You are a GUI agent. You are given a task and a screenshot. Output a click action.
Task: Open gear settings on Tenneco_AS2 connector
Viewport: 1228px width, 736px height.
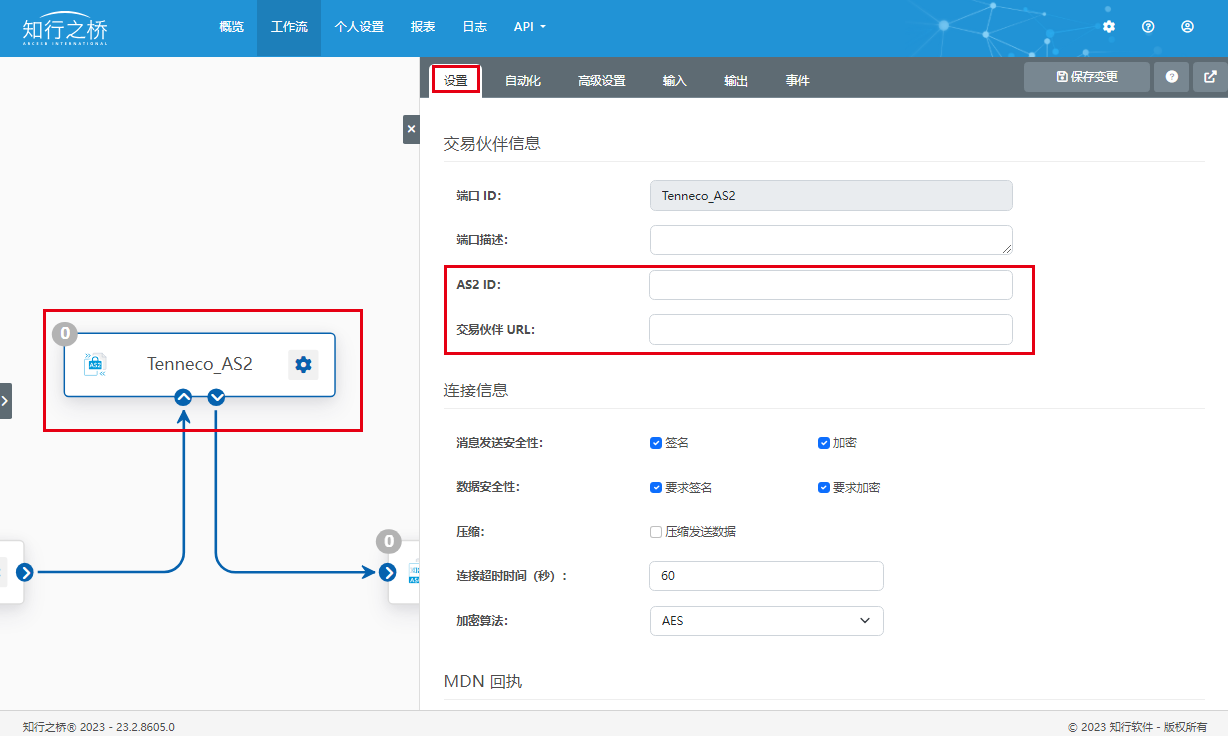[303, 365]
